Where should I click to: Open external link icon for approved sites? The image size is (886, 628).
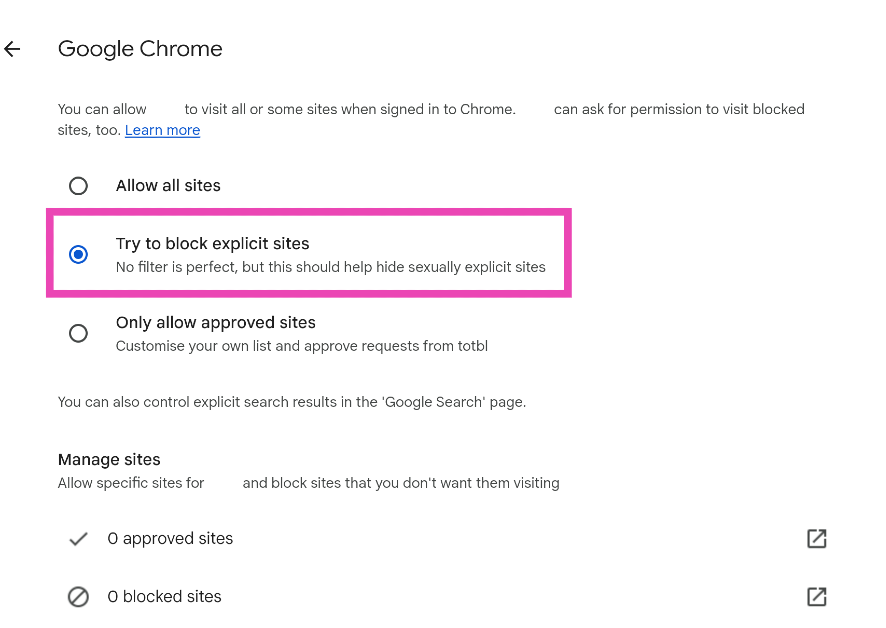[x=816, y=538]
